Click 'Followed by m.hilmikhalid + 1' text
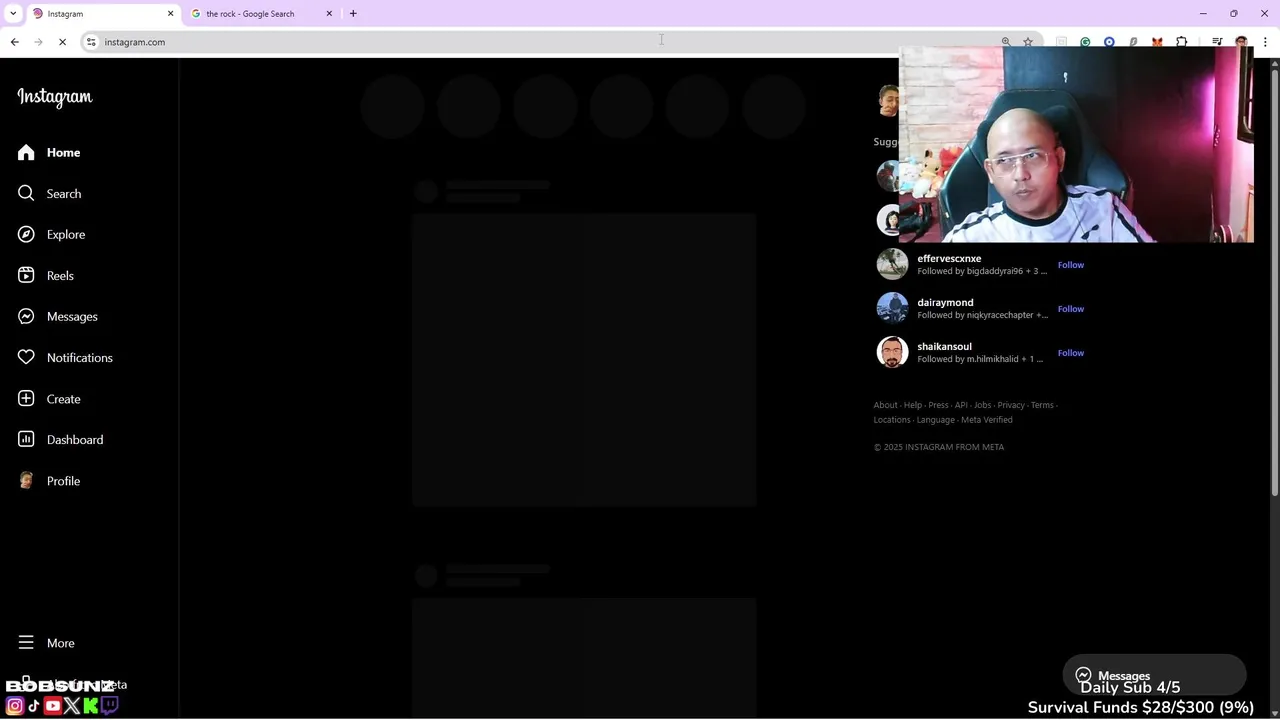The image size is (1280, 720). pos(980,359)
